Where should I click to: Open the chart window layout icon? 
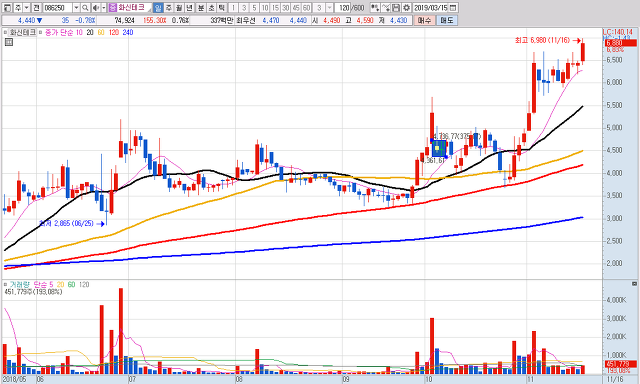pyautogui.click(x=7, y=8)
